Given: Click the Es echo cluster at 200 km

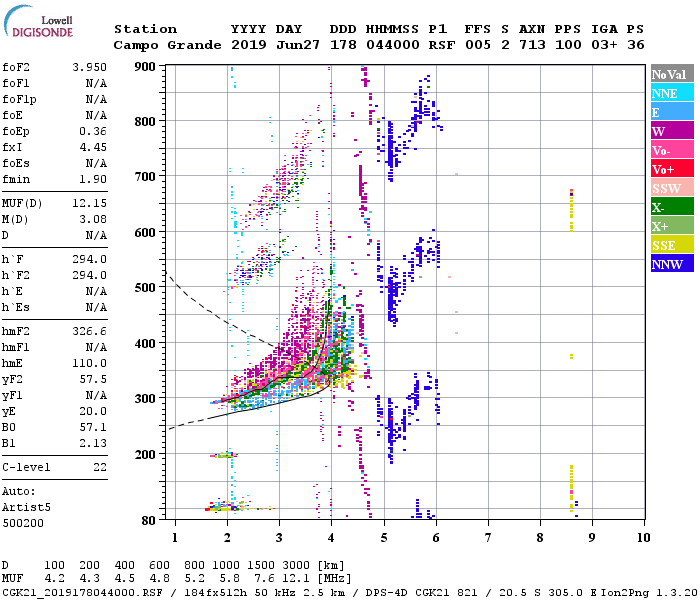Looking at the screenshot, I should tap(225, 455).
